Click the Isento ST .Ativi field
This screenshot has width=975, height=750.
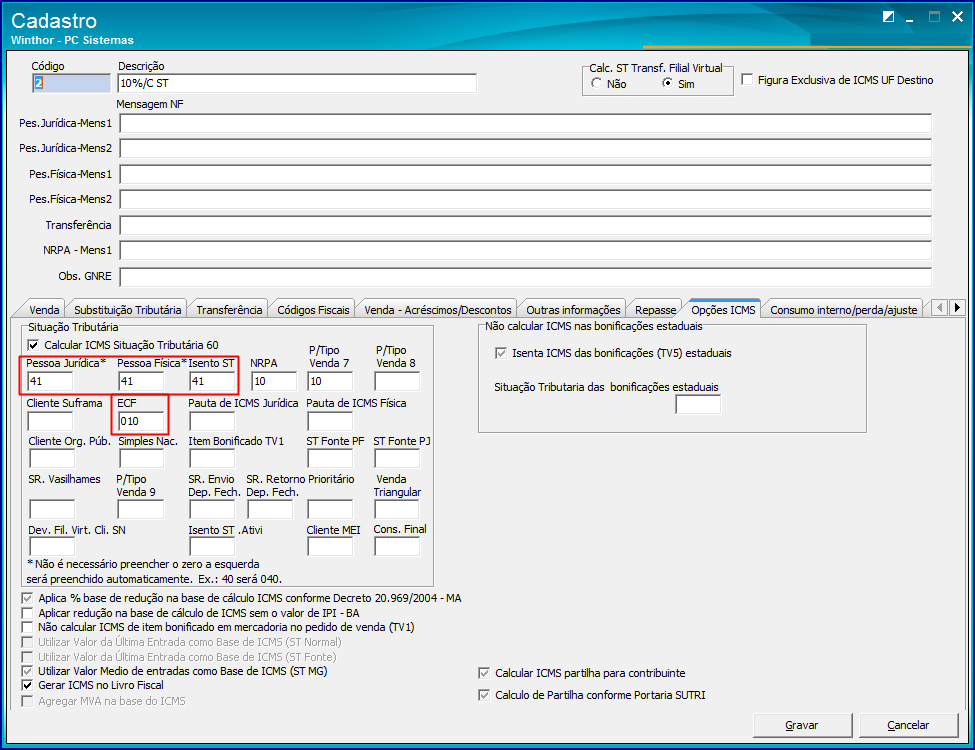pos(212,547)
